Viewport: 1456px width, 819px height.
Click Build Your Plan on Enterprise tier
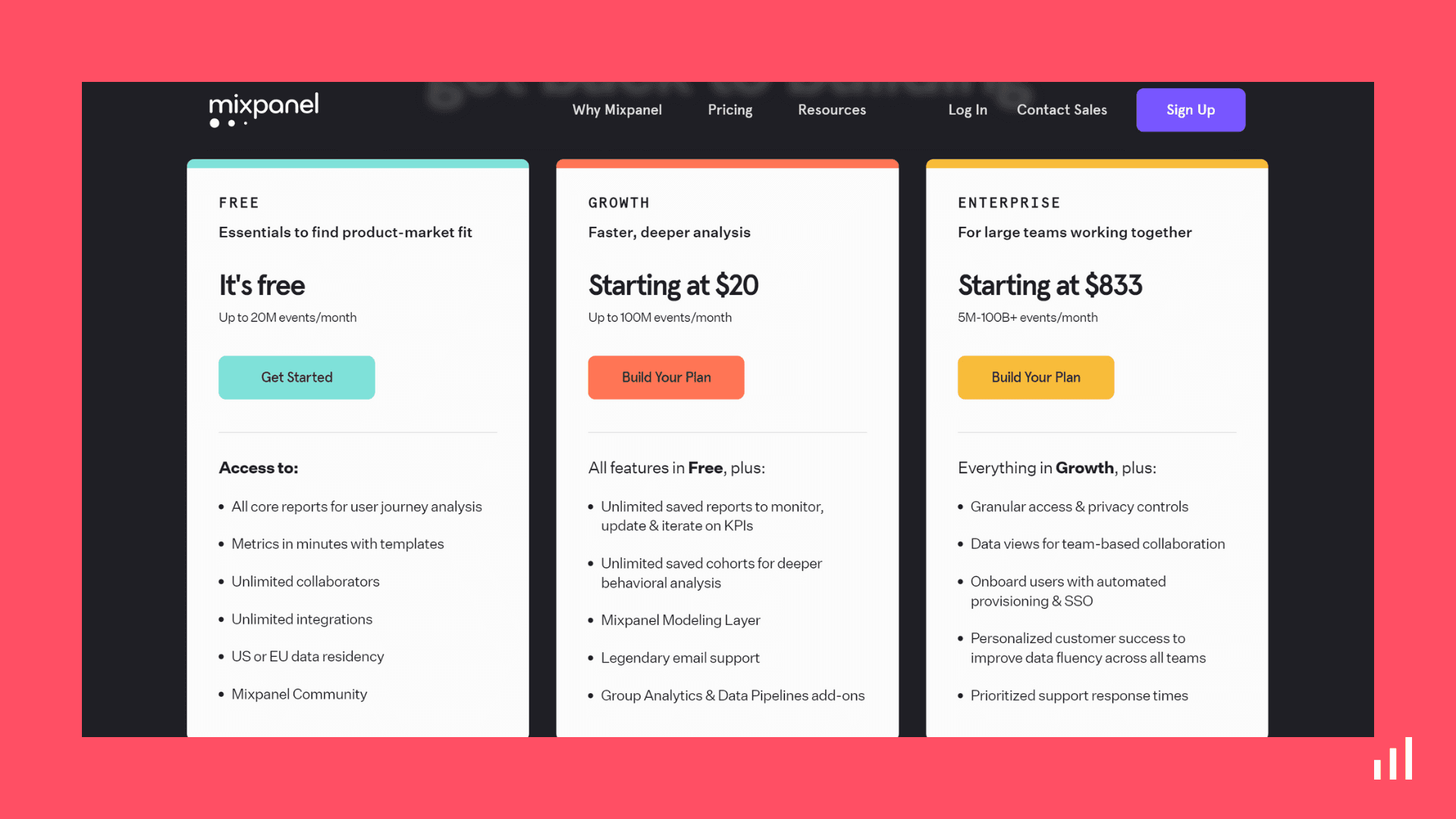pos(1035,377)
